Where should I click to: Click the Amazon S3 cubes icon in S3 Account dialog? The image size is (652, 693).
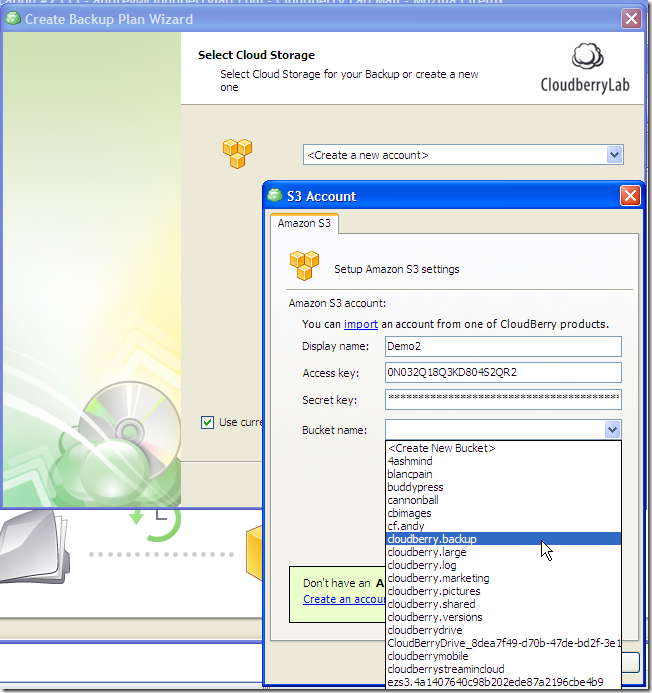[x=304, y=266]
